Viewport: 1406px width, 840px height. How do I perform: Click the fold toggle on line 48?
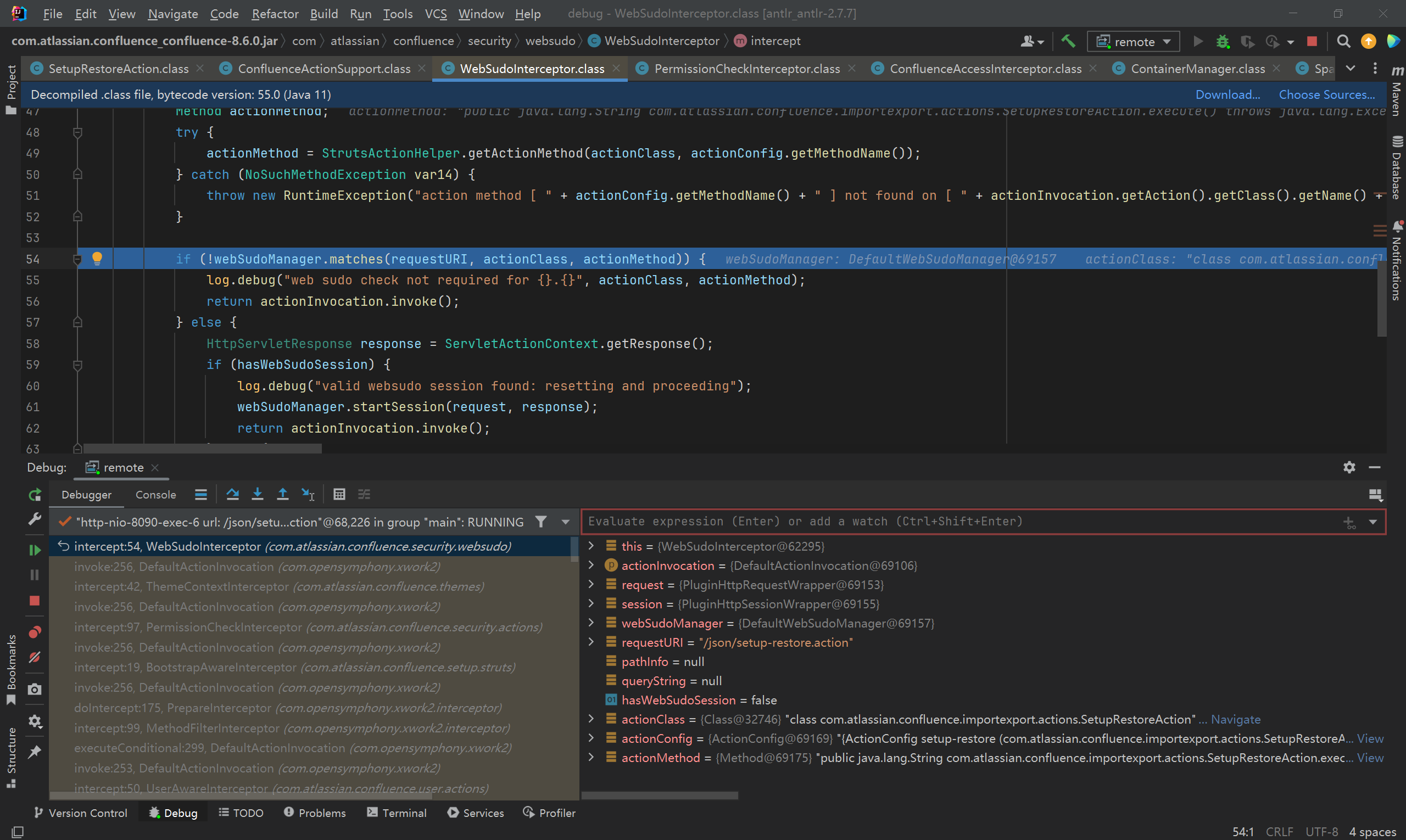pos(77,132)
